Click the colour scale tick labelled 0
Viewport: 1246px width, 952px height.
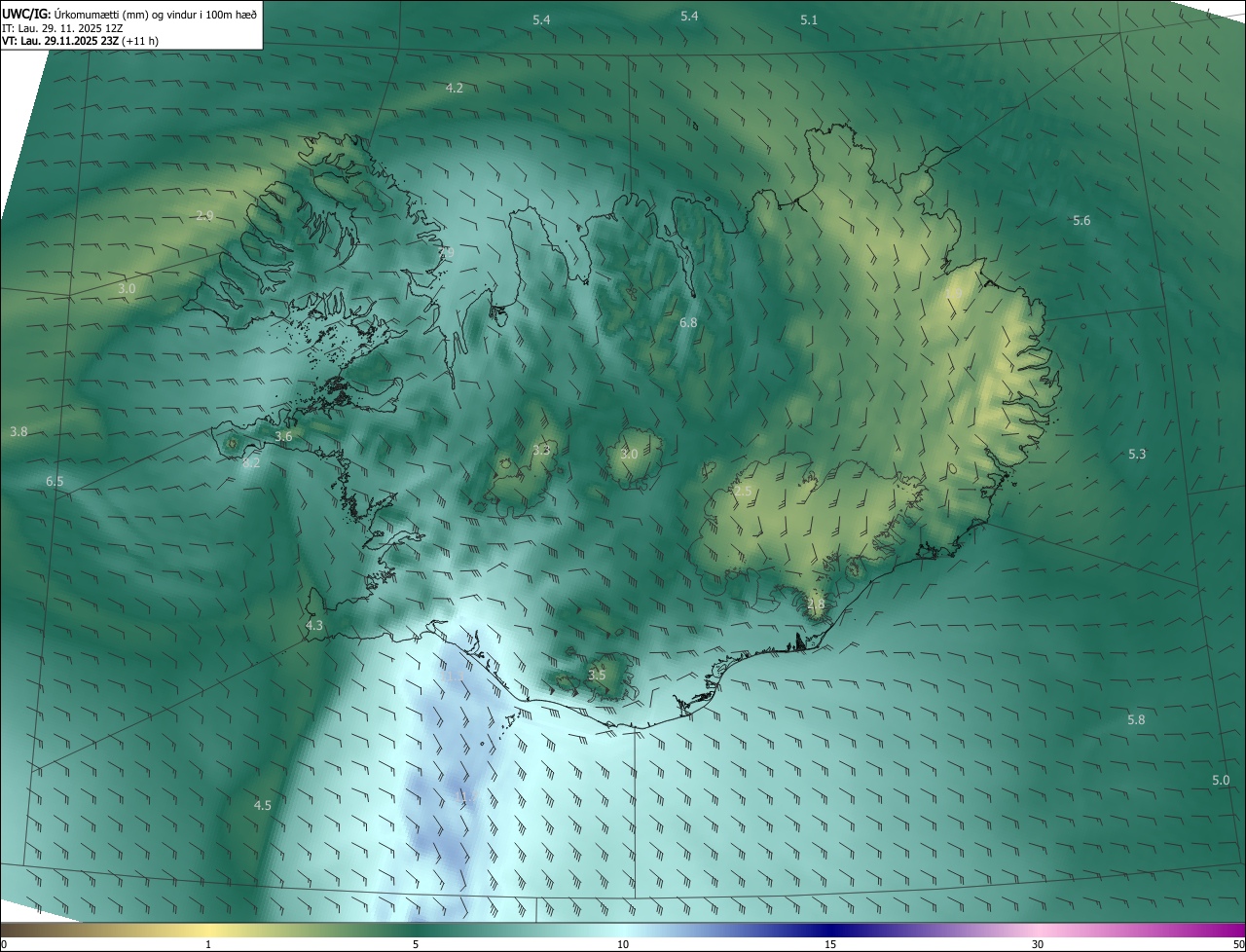(x=4, y=945)
